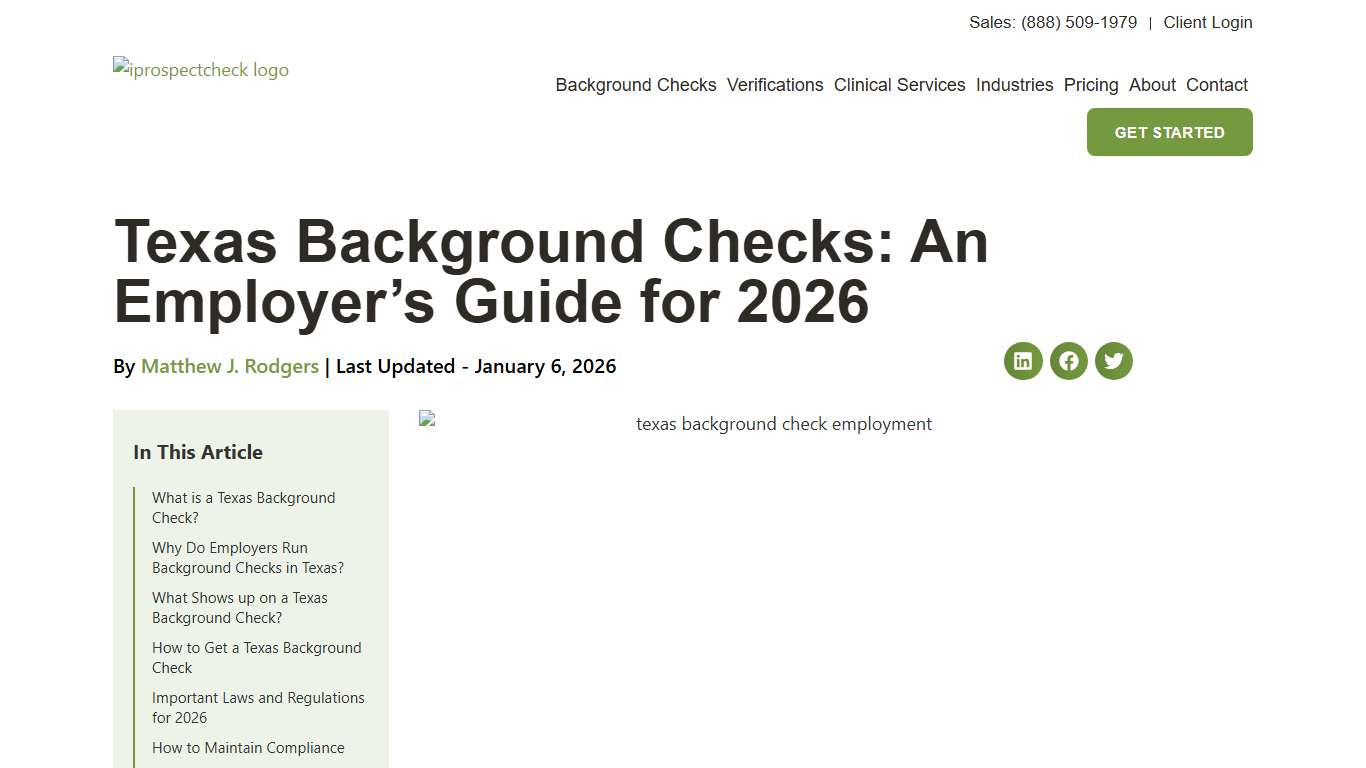Click the GET STARTED button
The width and height of the screenshot is (1366, 768).
click(x=1169, y=131)
